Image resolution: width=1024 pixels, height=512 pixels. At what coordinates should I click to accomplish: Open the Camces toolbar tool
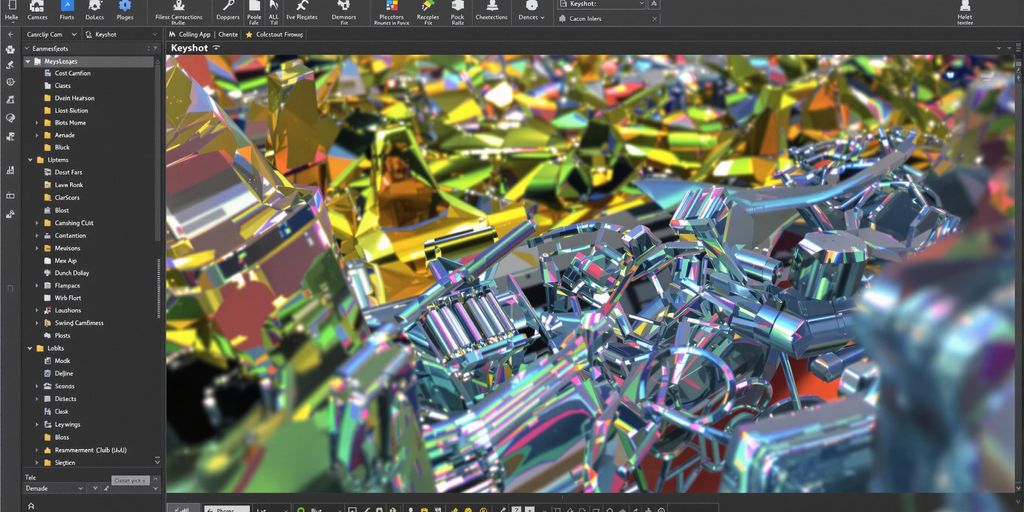(38, 6)
